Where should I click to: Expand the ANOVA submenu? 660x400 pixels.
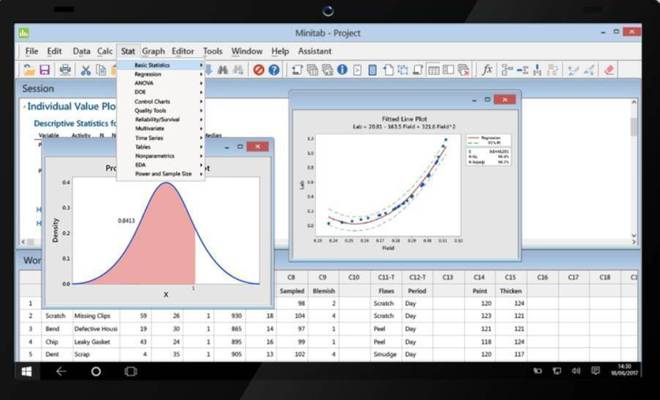[161, 83]
